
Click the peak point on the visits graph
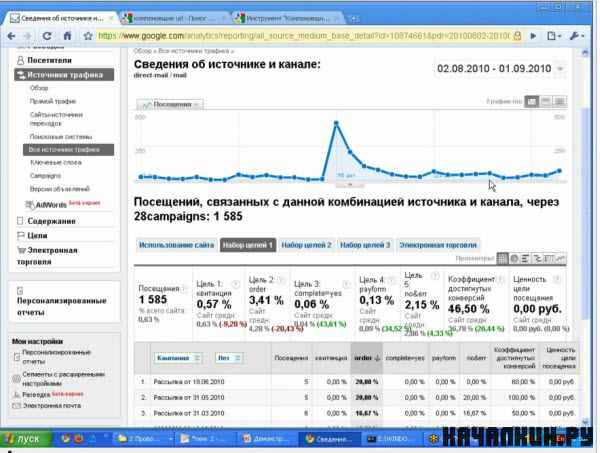point(336,123)
